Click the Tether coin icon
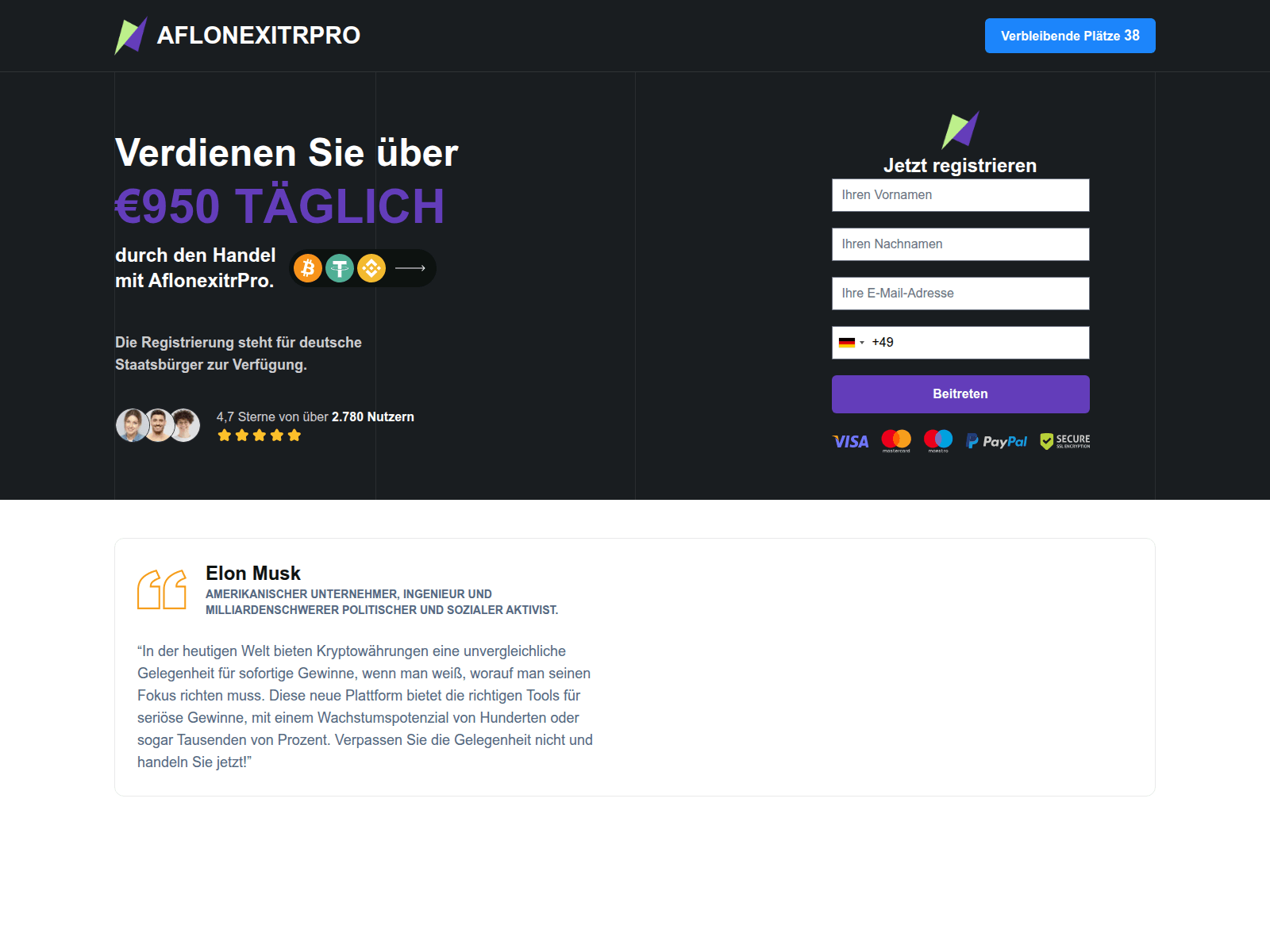This screenshot has height=952, width=1270. [x=340, y=268]
